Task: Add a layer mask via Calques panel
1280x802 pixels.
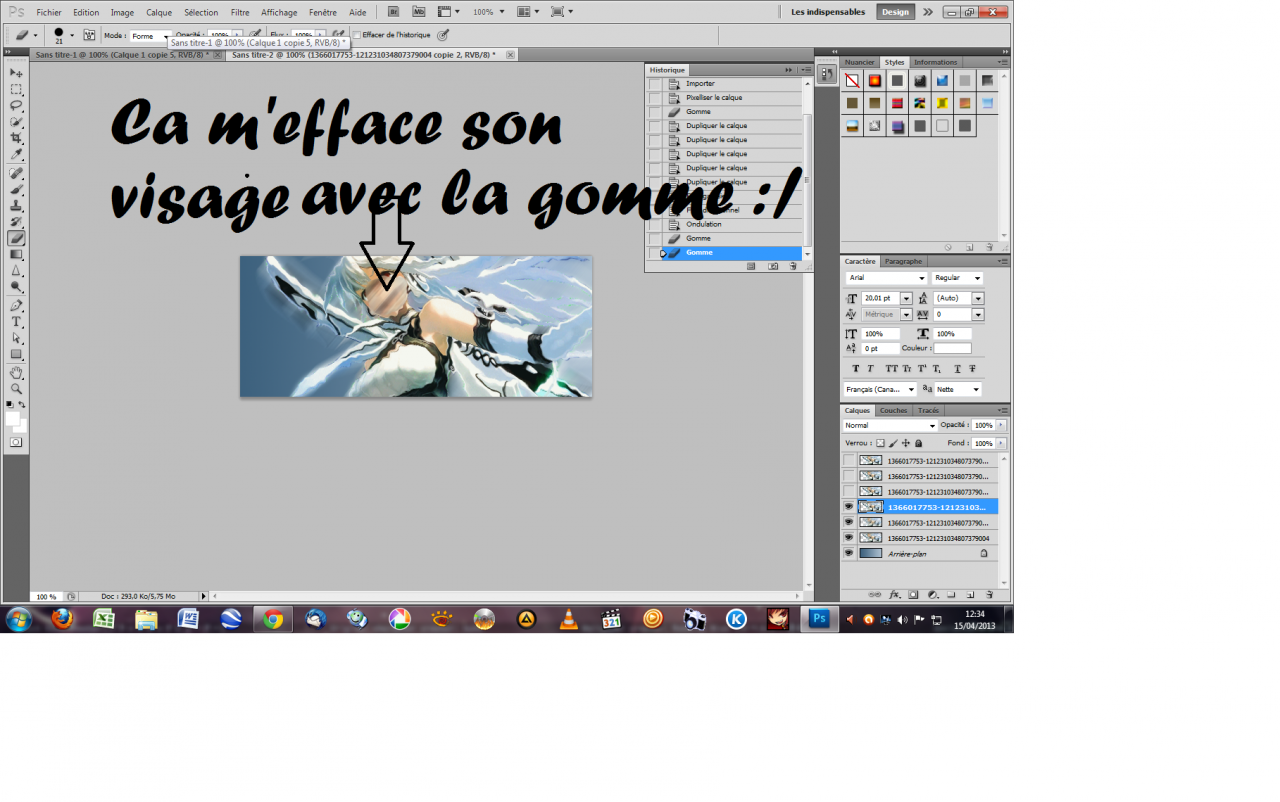Action: point(913,594)
